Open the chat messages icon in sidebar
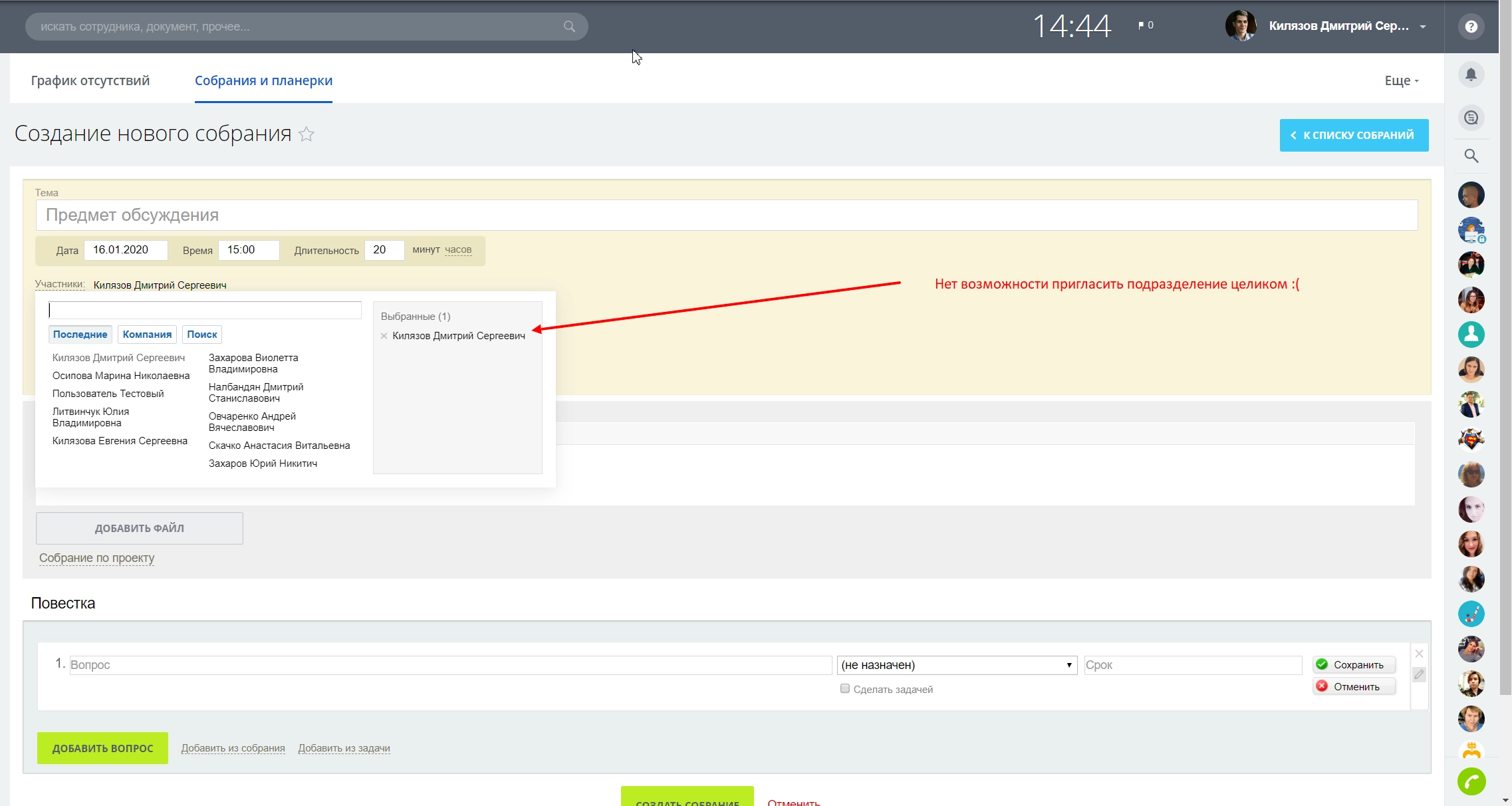Viewport: 1512px width, 806px height. [x=1471, y=118]
